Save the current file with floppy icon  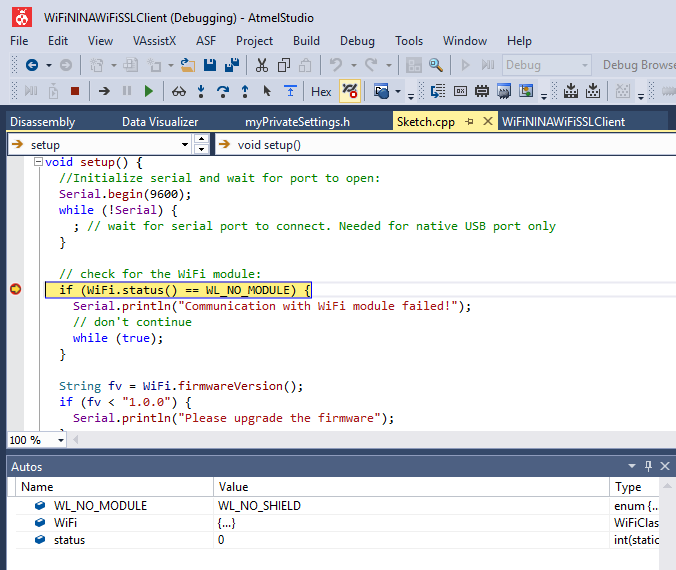(210, 65)
